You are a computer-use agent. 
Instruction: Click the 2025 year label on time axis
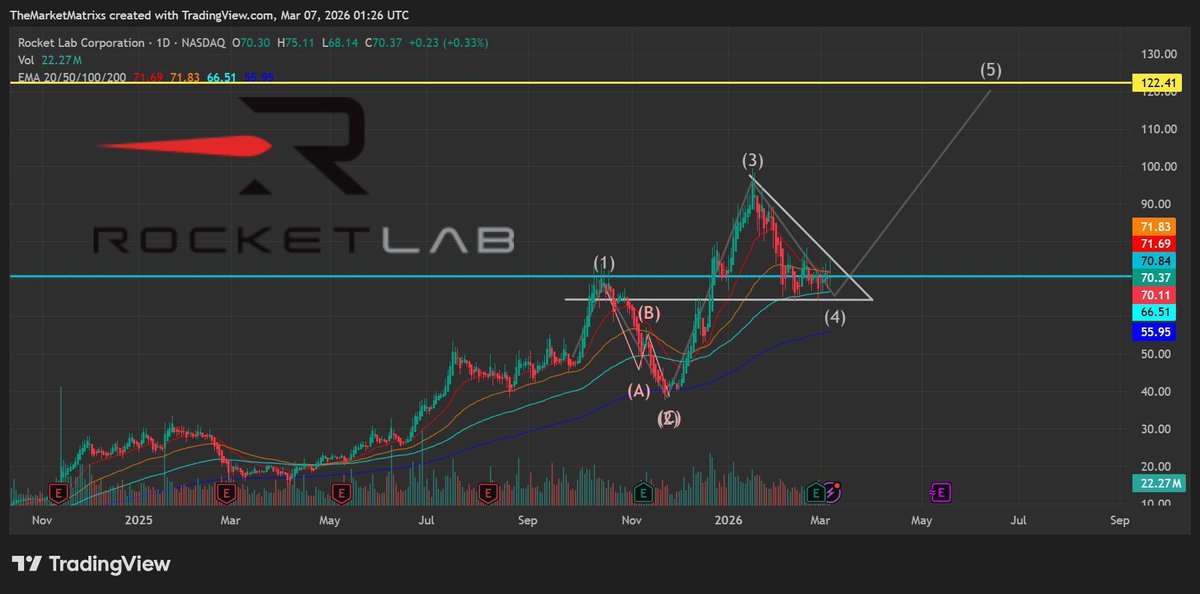pos(139,521)
